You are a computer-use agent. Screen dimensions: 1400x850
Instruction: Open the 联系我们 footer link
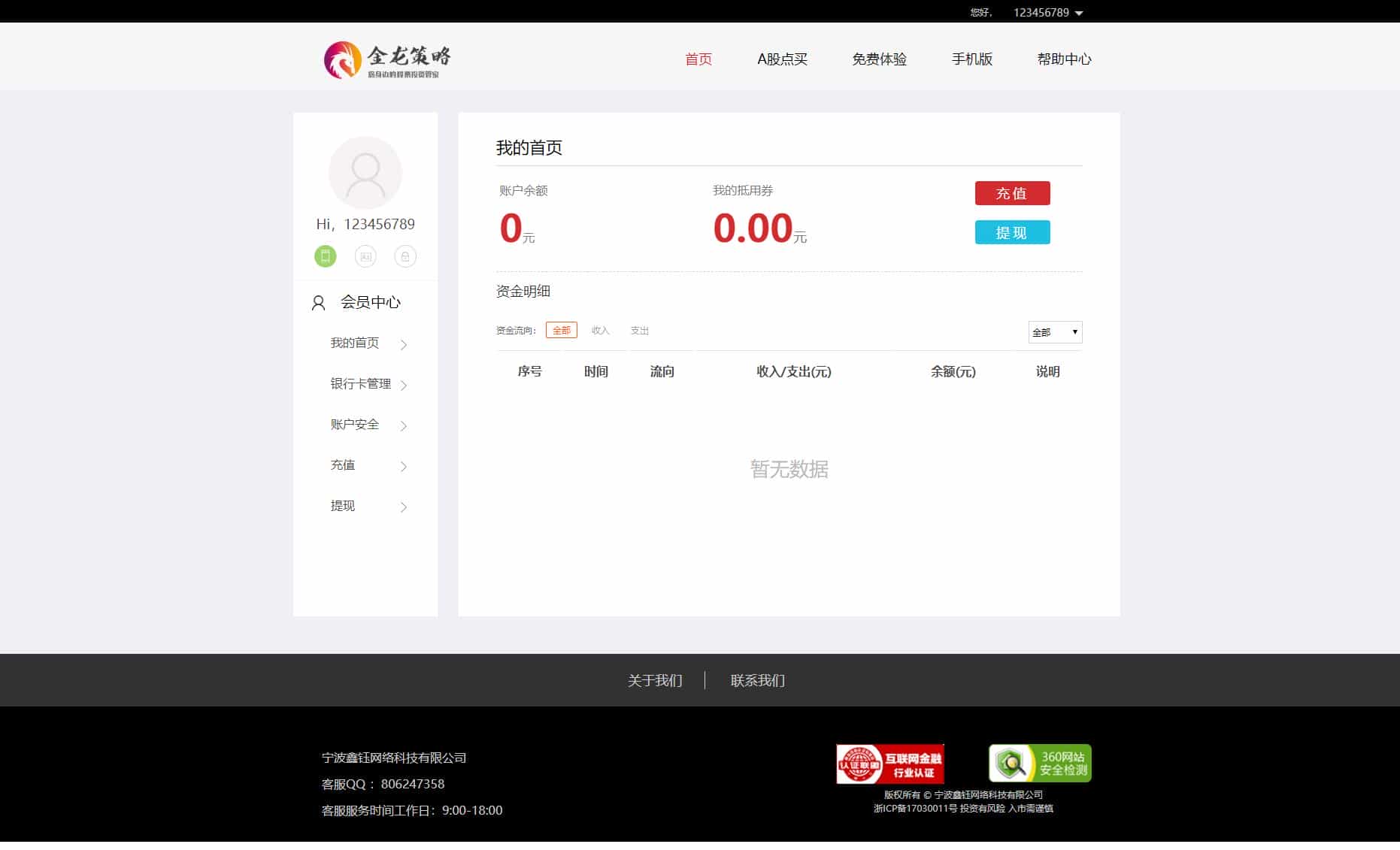758,681
